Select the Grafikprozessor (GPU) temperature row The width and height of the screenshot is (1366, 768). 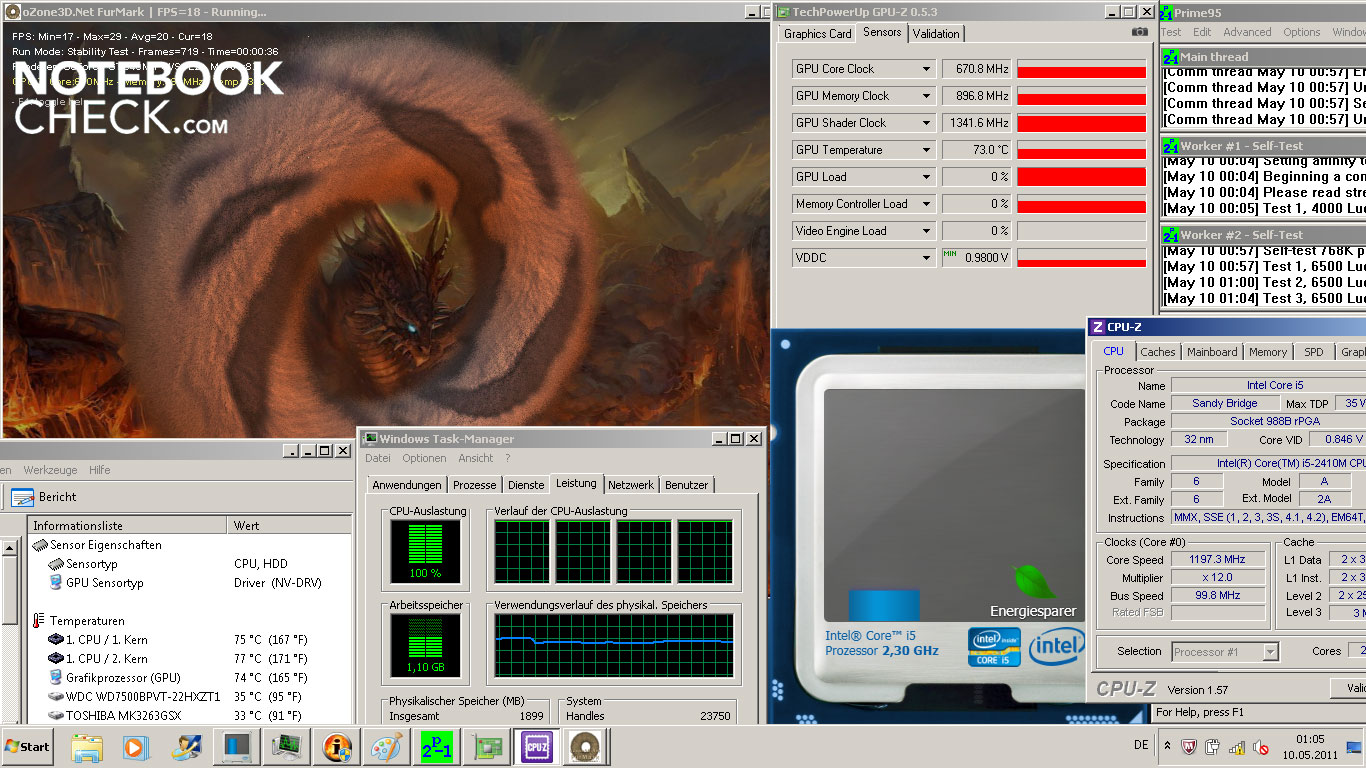point(190,677)
